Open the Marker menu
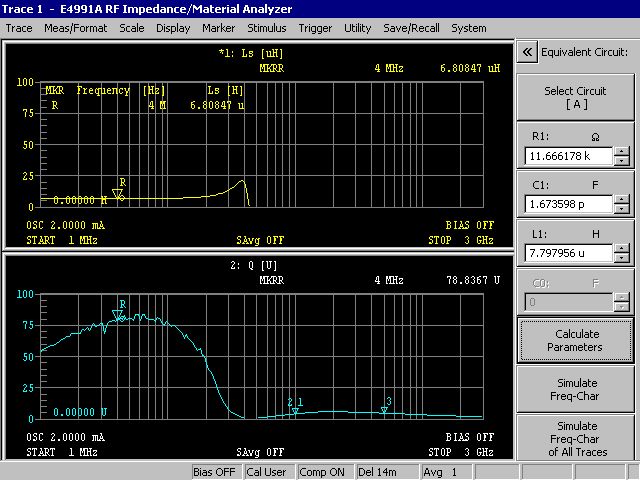This screenshot has height=480, width=640. pyautogui.click(x=219, y=28)
